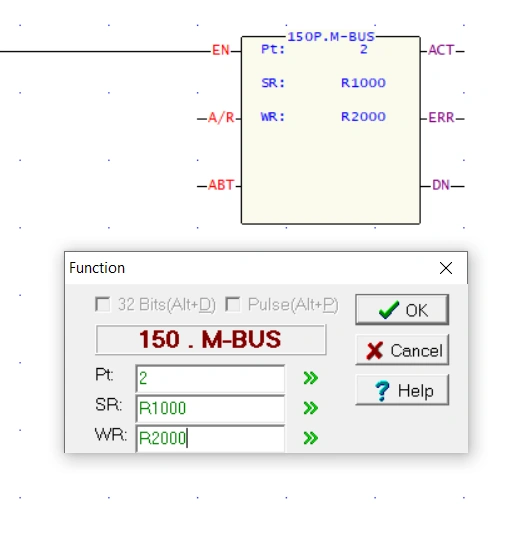The height and width of the screenshot is (551, 524).
Task: Select the ACT output label on block
Action: coord(441,50)
